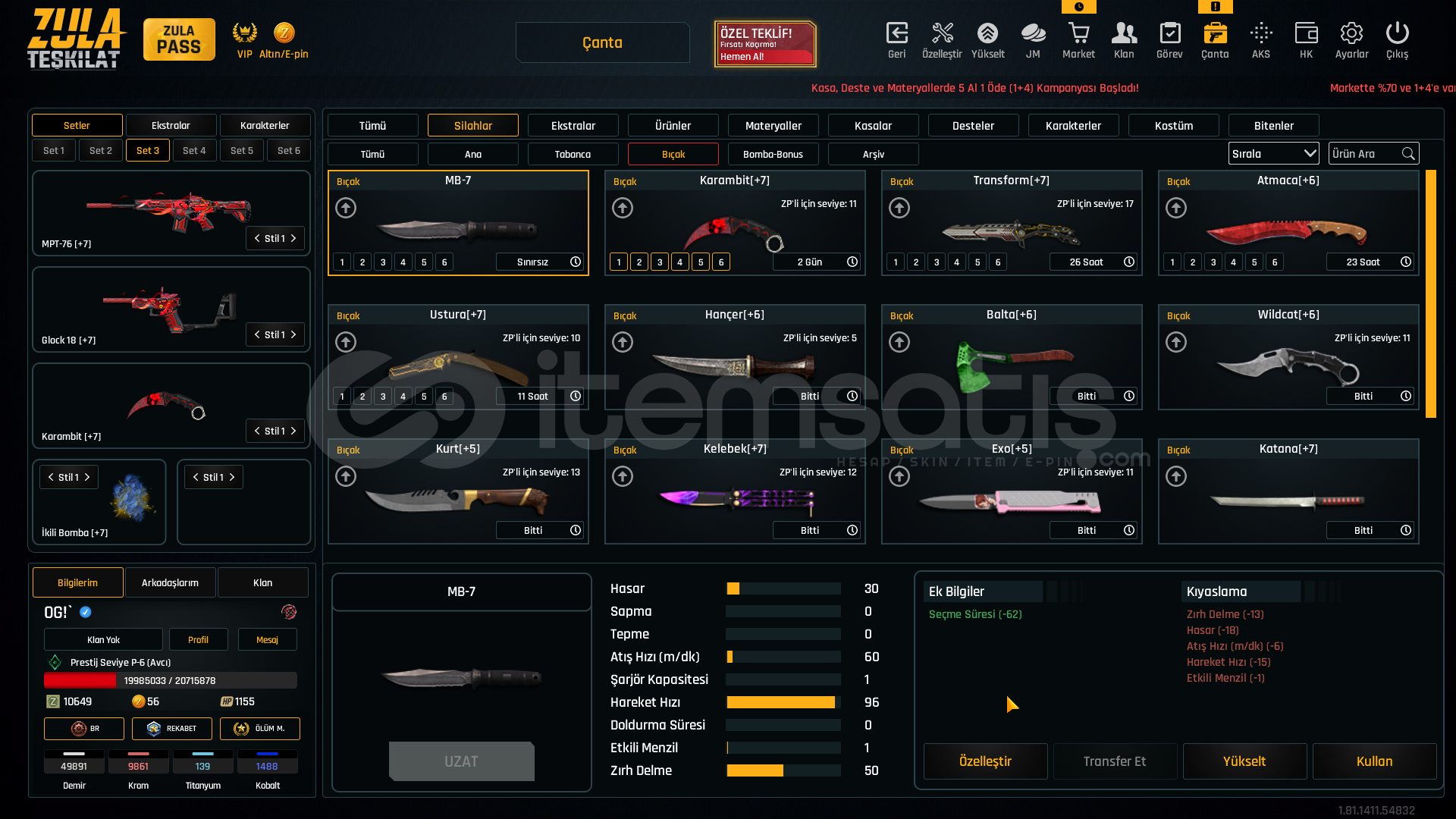Click upgrade arrow on Karambit[+7] card

(623, 208)
